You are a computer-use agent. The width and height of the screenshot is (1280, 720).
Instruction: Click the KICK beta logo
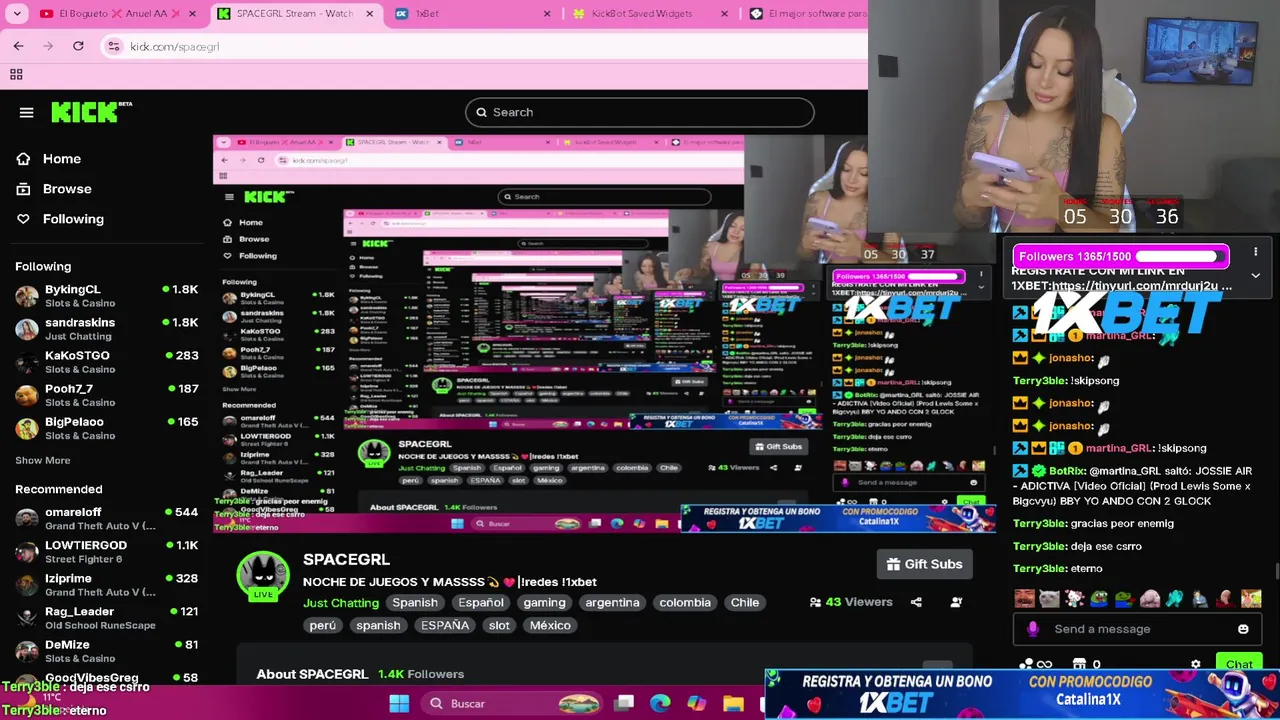click(91, 112)
